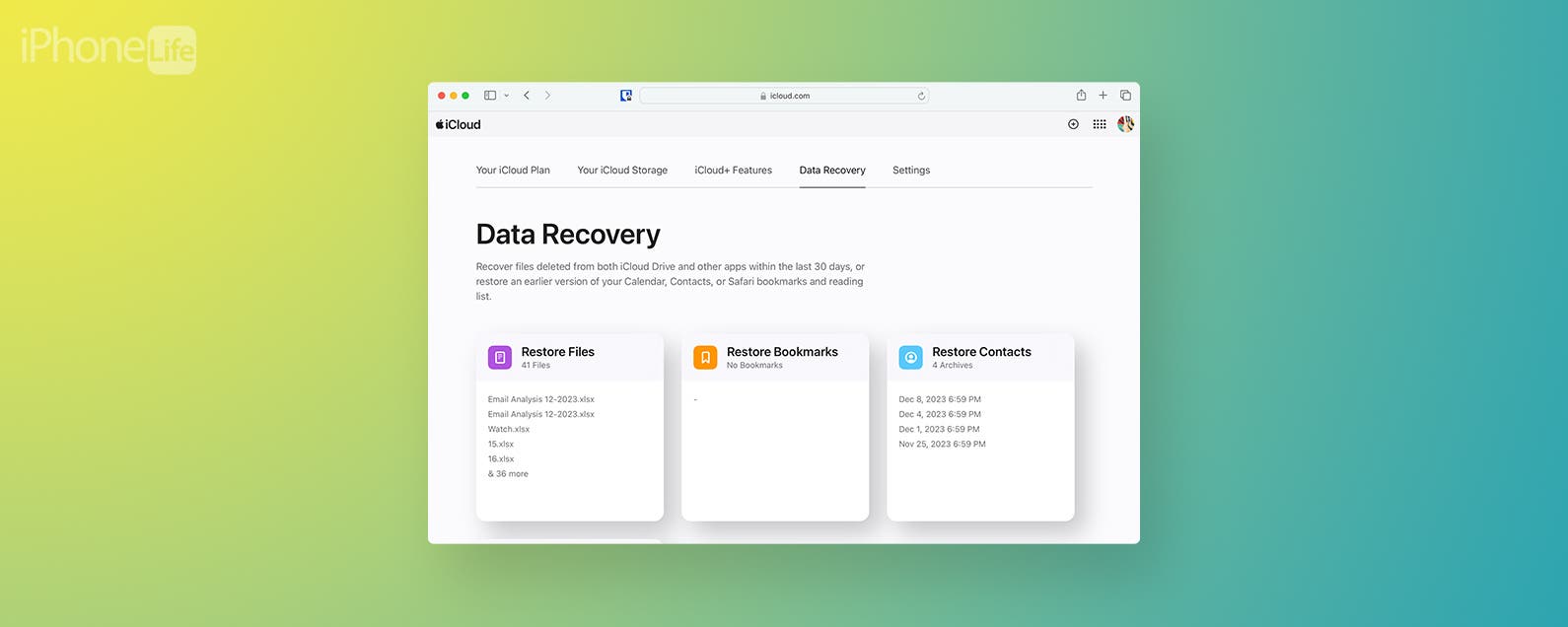Click the iCloud logo in header
The height and width of the screenshot is (627, 1568).
pyautogui.click(x=459, y=124)
